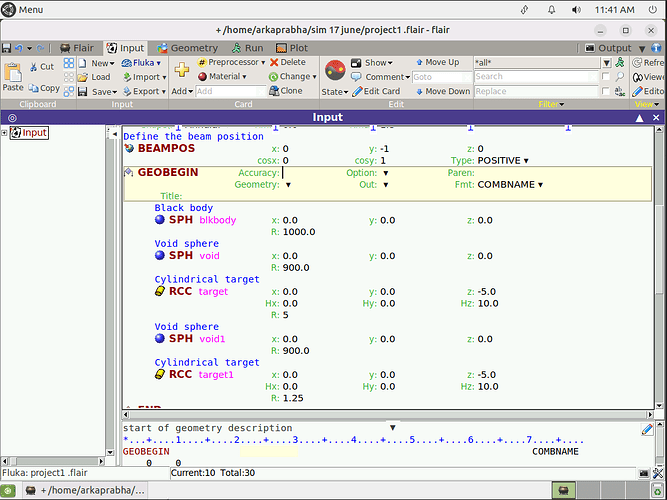Click the blue sphere icon beside blkbody
The width and height of the screenshot is (667, 500).
[x=160, y=220]
